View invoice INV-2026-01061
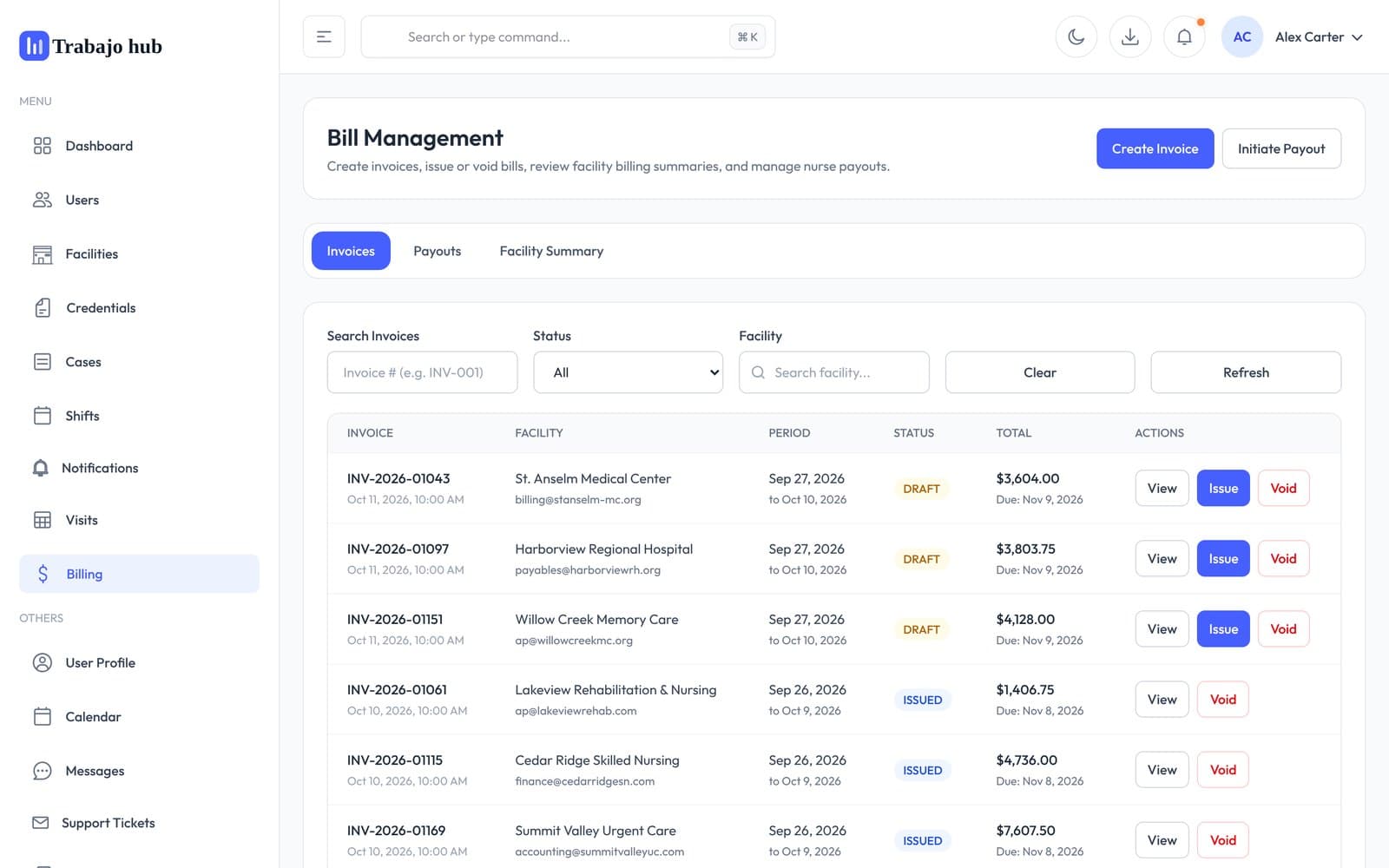This screenshot has width=1389, height=868. (x=1162, y=699)
